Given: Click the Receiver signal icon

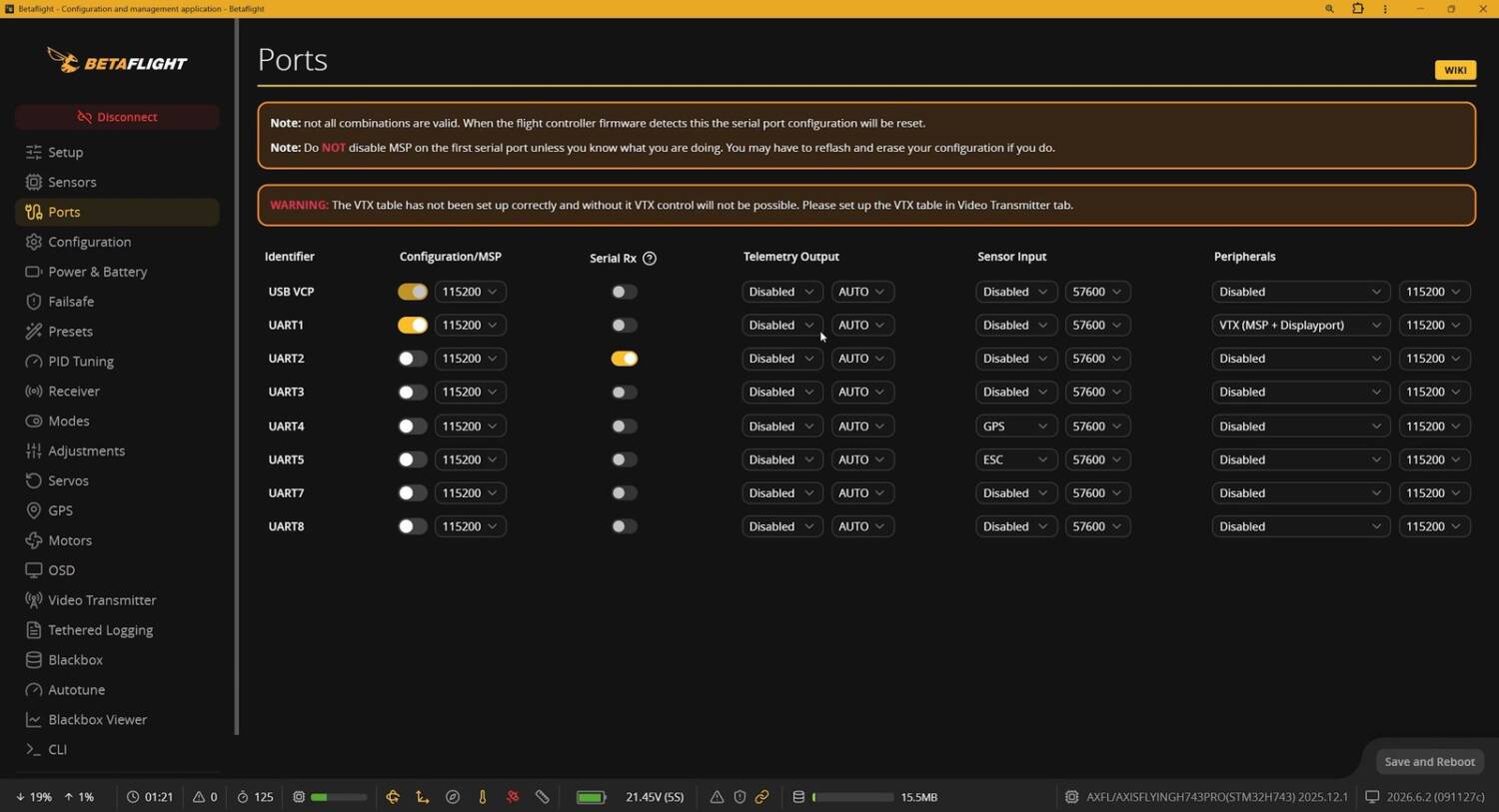Looking at the screenshot, I should point(34,392).
